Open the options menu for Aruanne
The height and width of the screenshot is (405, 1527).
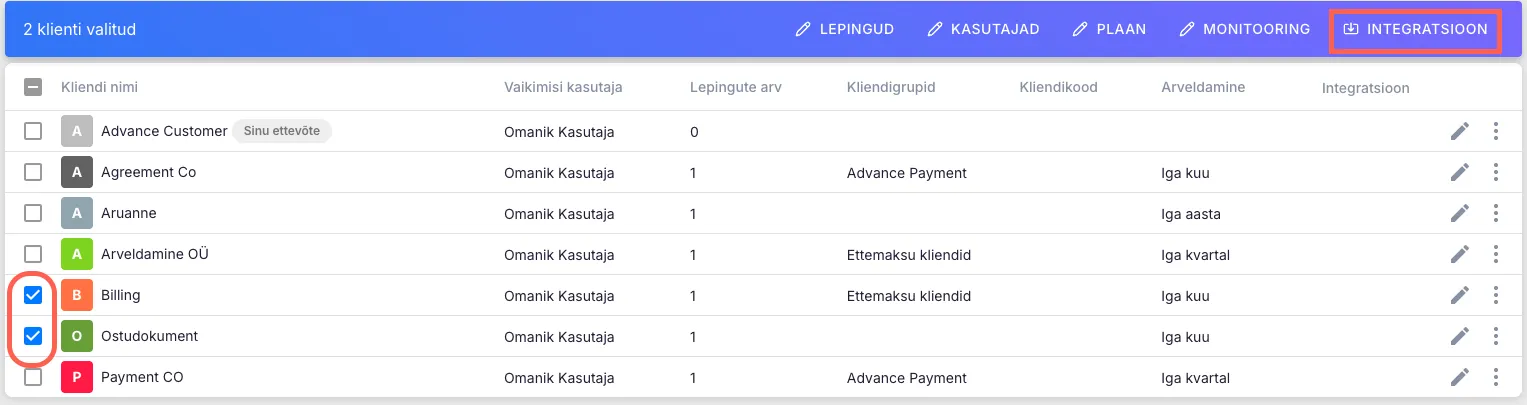point(1496,213)
